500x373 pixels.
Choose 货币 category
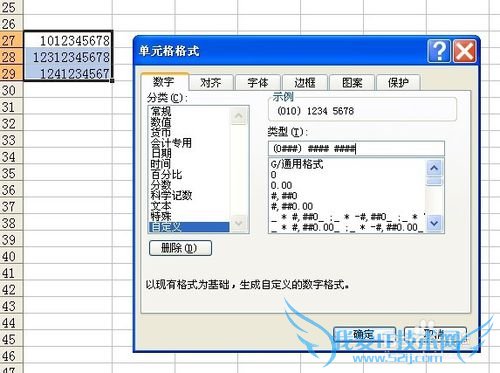[189, 132]
